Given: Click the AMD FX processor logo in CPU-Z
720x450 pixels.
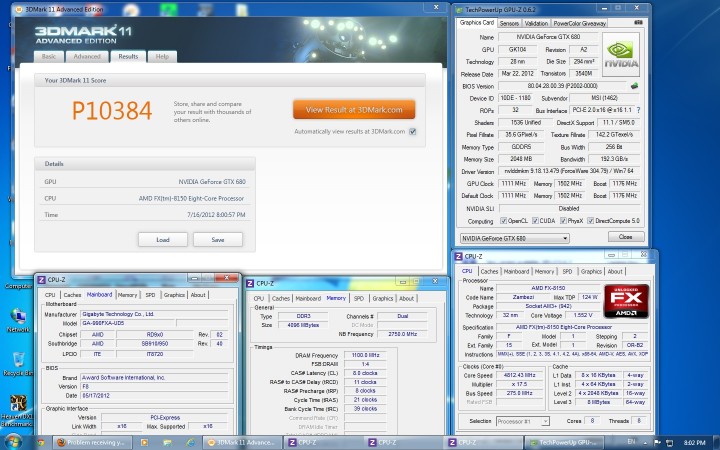Looking at the screenshot, I should point(626,301).
